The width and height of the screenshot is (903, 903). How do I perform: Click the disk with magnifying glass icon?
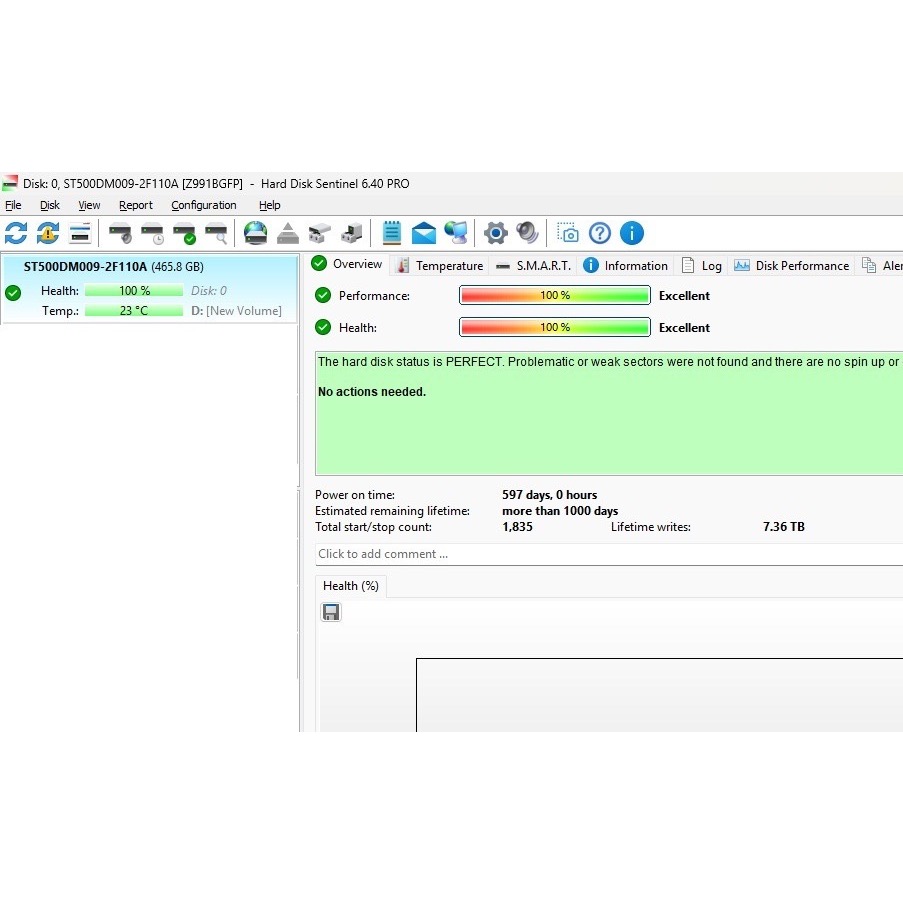[x=217, y=233]
